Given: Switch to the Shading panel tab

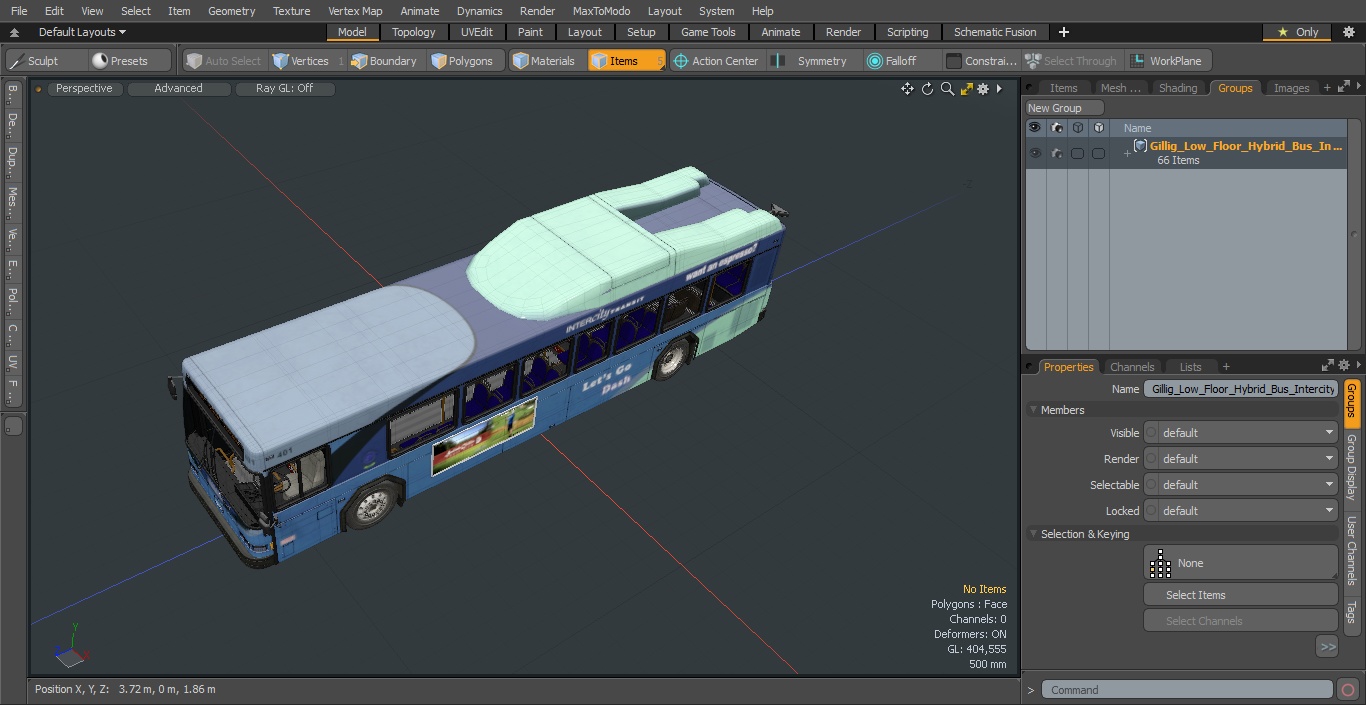Looking at the screenshot, I should click(x=1178, y=88).
